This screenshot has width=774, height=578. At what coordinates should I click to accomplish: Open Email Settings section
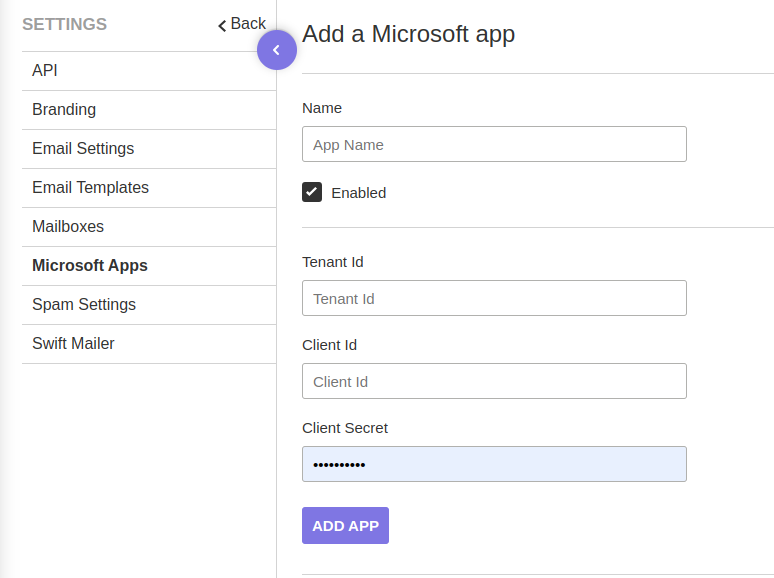149,149
